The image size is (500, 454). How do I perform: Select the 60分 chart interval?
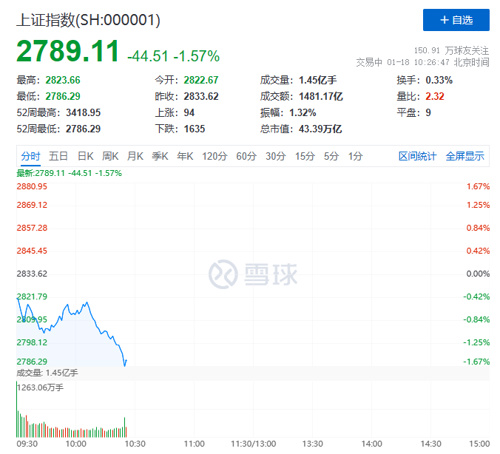246,156
